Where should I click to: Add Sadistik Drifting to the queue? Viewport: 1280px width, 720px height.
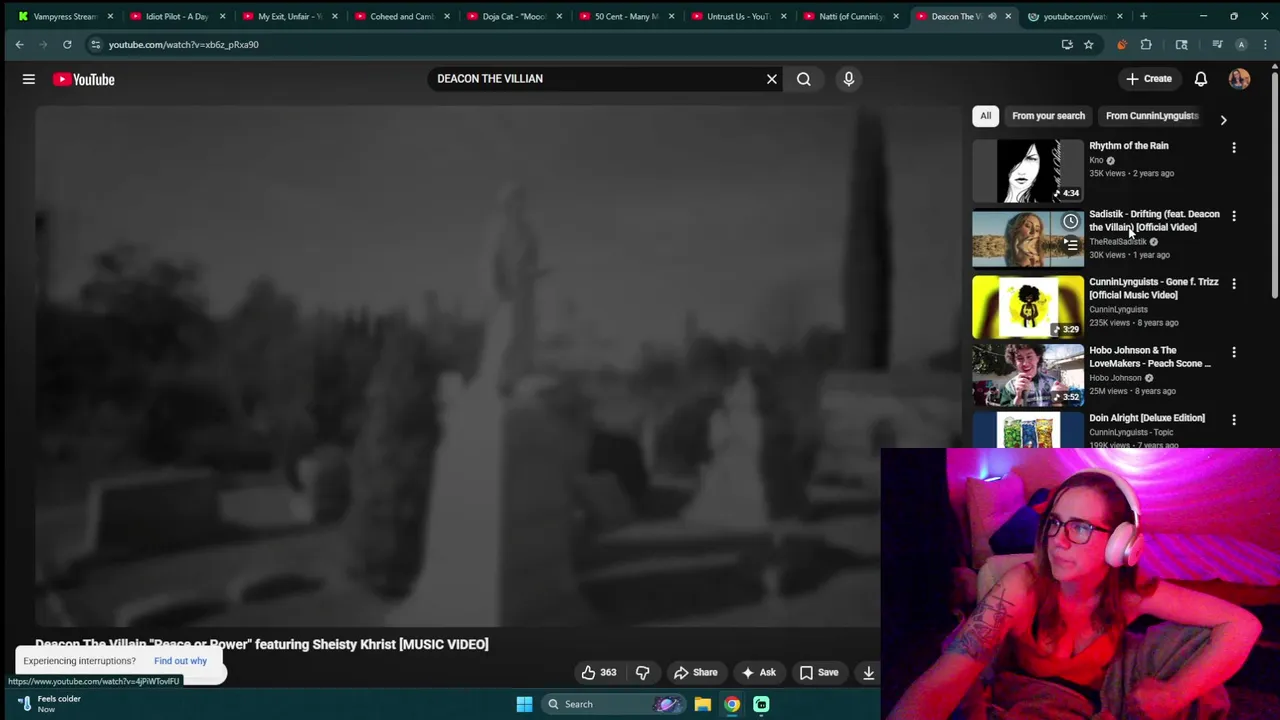click(x=1070, y=245)
